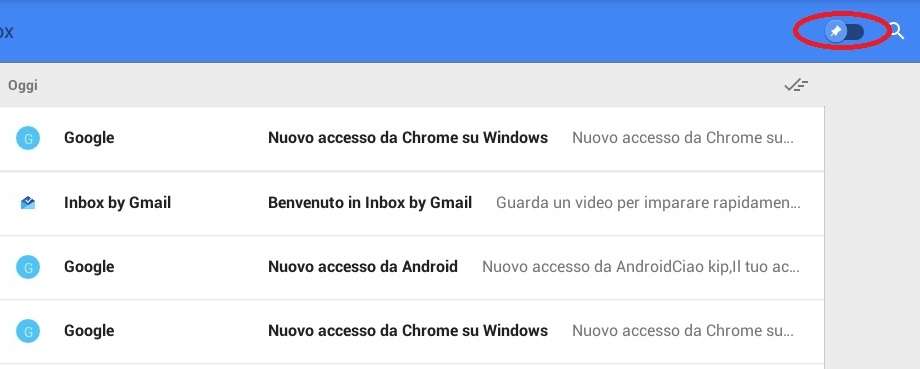The height and width of the screenshot is (369, 920).
Task: Click the pin icon on toggle knob
Action: [836, 32]
